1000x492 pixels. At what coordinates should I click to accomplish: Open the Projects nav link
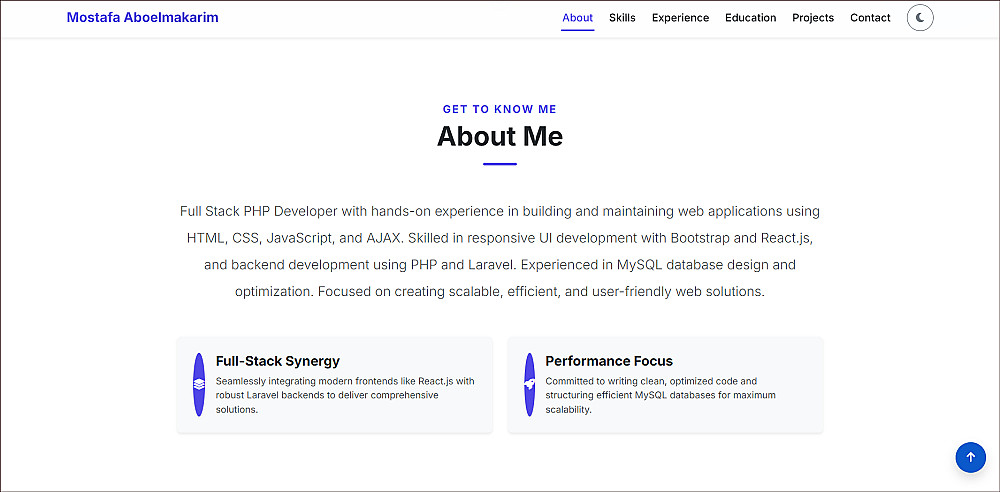[812, 18]
